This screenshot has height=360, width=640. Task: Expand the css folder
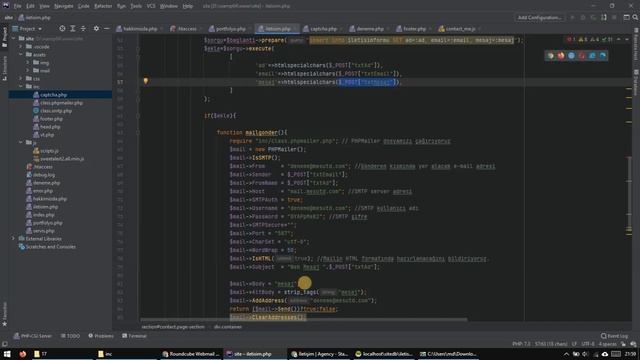coord(21,78)
